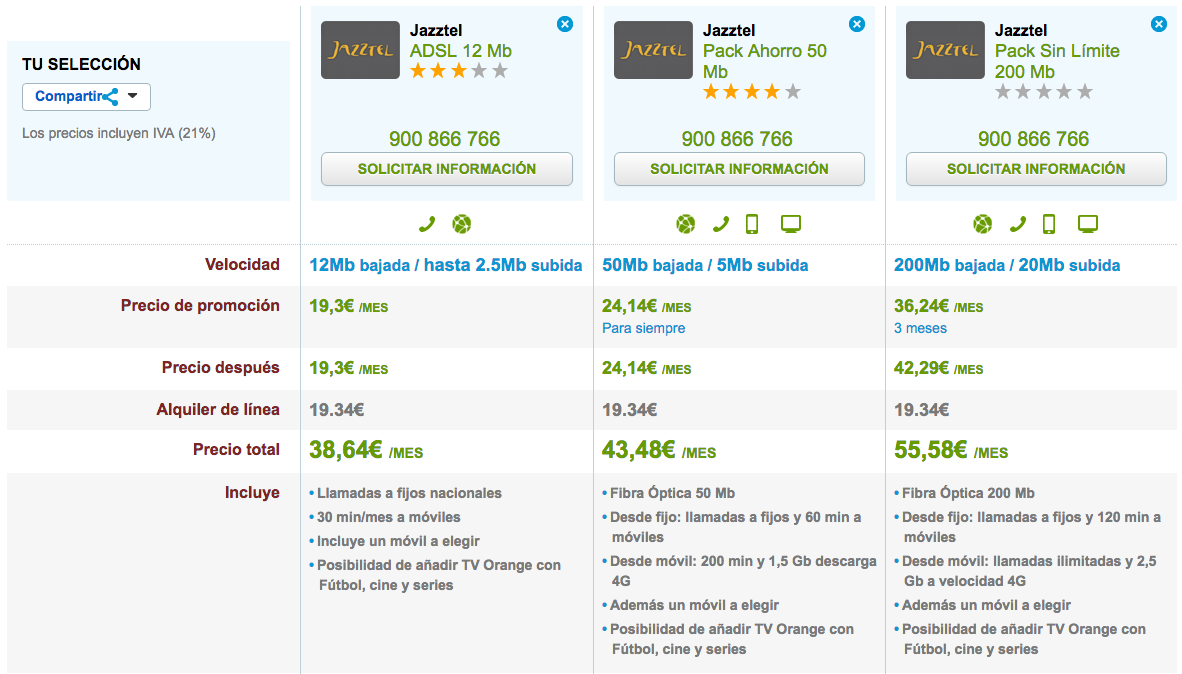
Task: Click Jazztel logo in Pack Sin Límite column
Action: [945, 50]
